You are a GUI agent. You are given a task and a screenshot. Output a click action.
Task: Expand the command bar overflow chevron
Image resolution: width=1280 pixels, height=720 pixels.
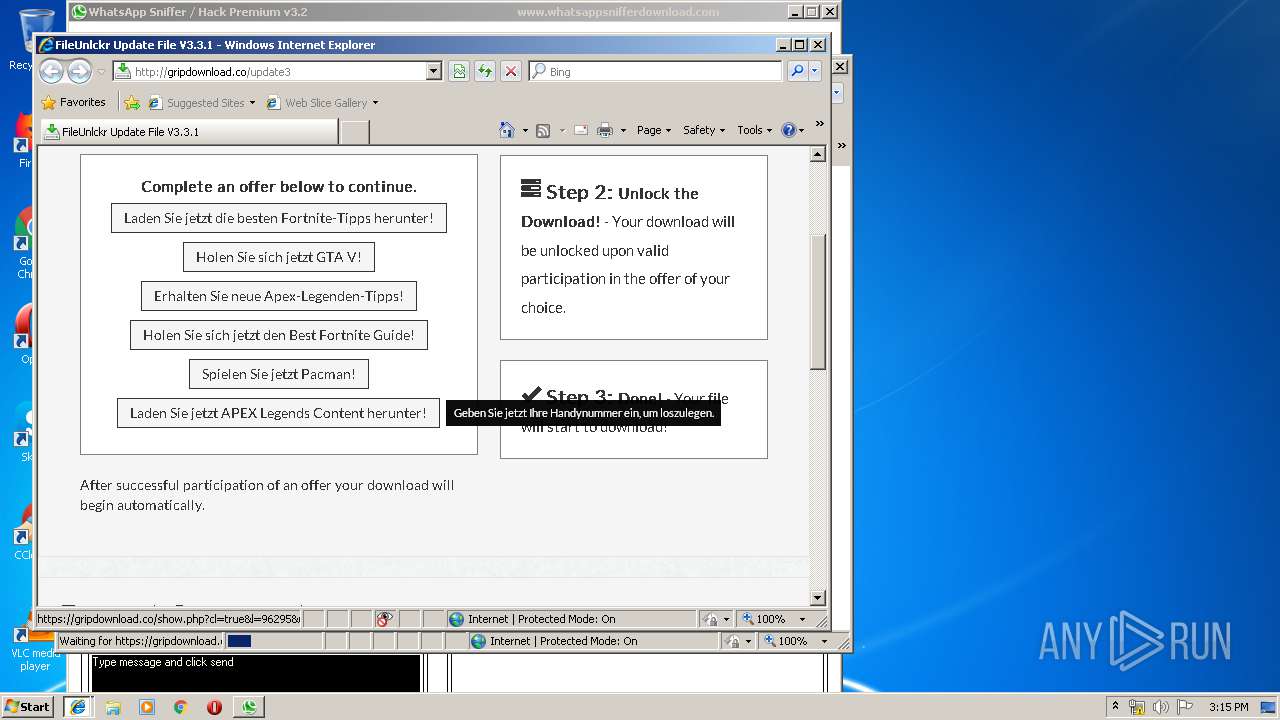tap(819, 124)
